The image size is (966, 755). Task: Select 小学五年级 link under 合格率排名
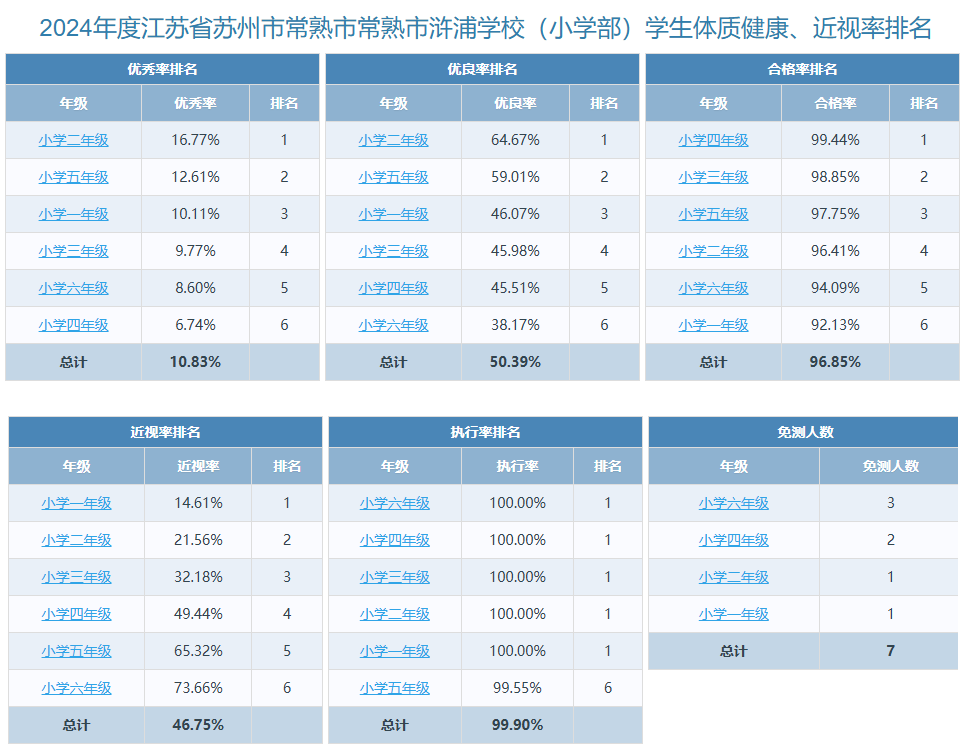point(713,214)
